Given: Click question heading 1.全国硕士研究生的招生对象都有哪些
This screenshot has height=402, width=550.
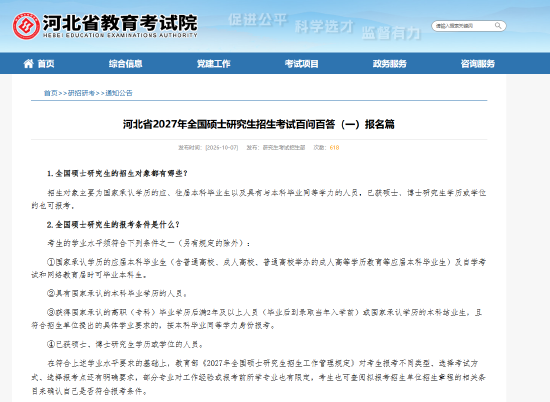Looking at the screenshot, I should pyautogui.click(x=118, y=174).
